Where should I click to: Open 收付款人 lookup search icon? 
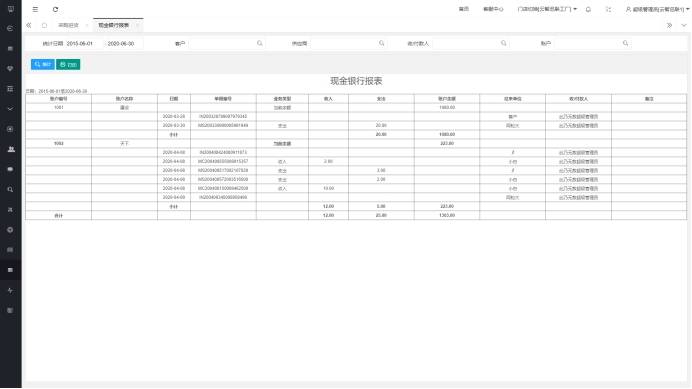click(504, 43)
